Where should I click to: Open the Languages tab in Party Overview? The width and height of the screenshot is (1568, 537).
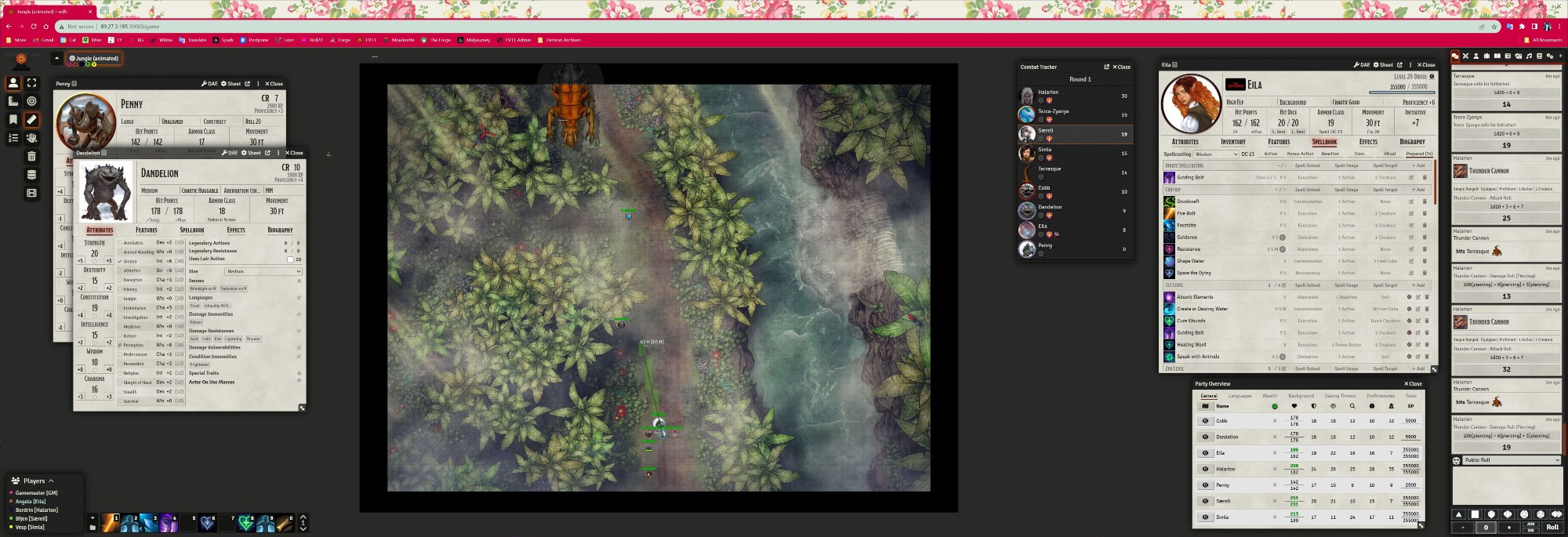(1240, 396)
